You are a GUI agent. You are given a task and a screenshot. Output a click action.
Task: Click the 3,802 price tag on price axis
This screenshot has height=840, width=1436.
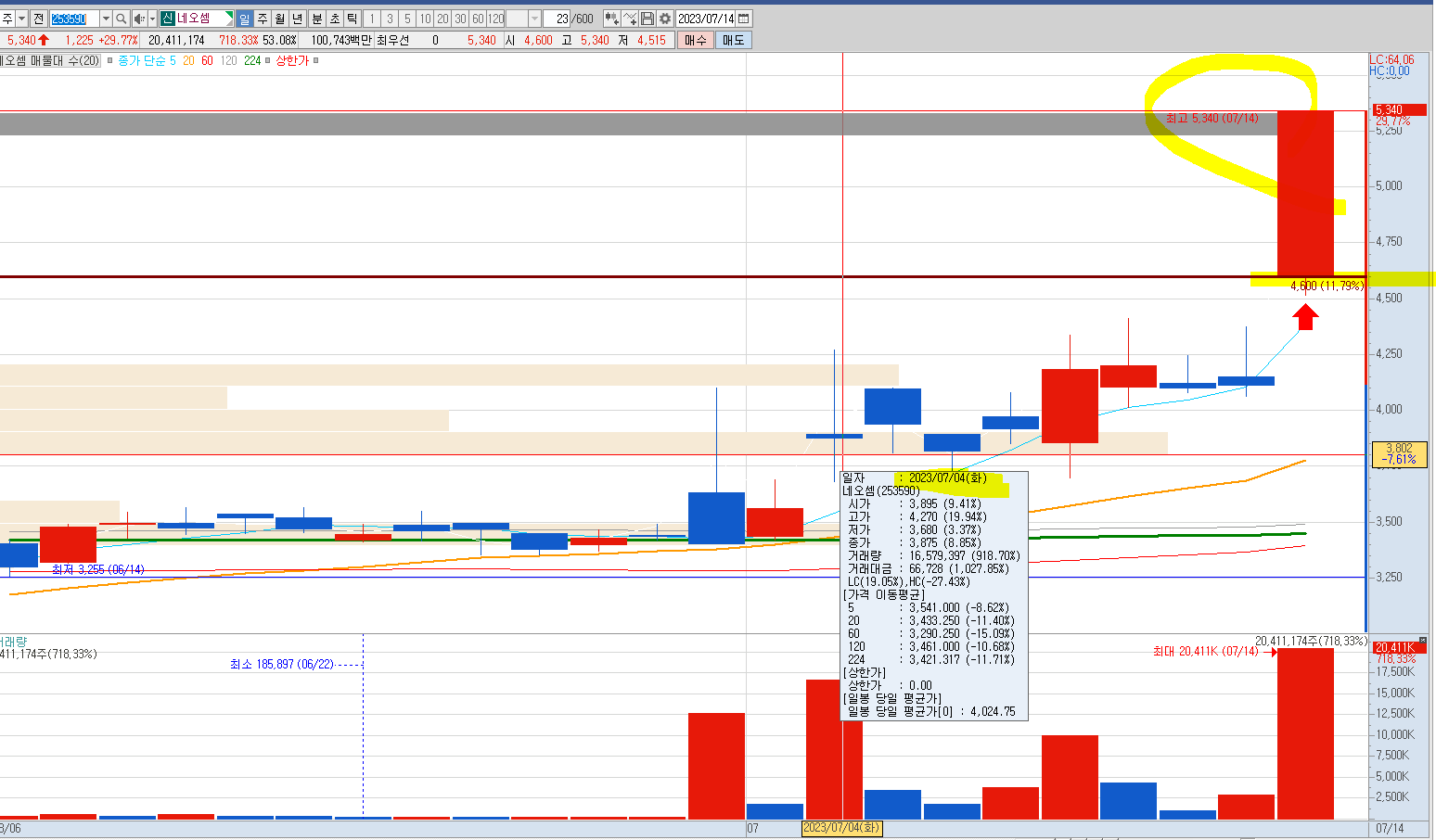pos(1400,453)
